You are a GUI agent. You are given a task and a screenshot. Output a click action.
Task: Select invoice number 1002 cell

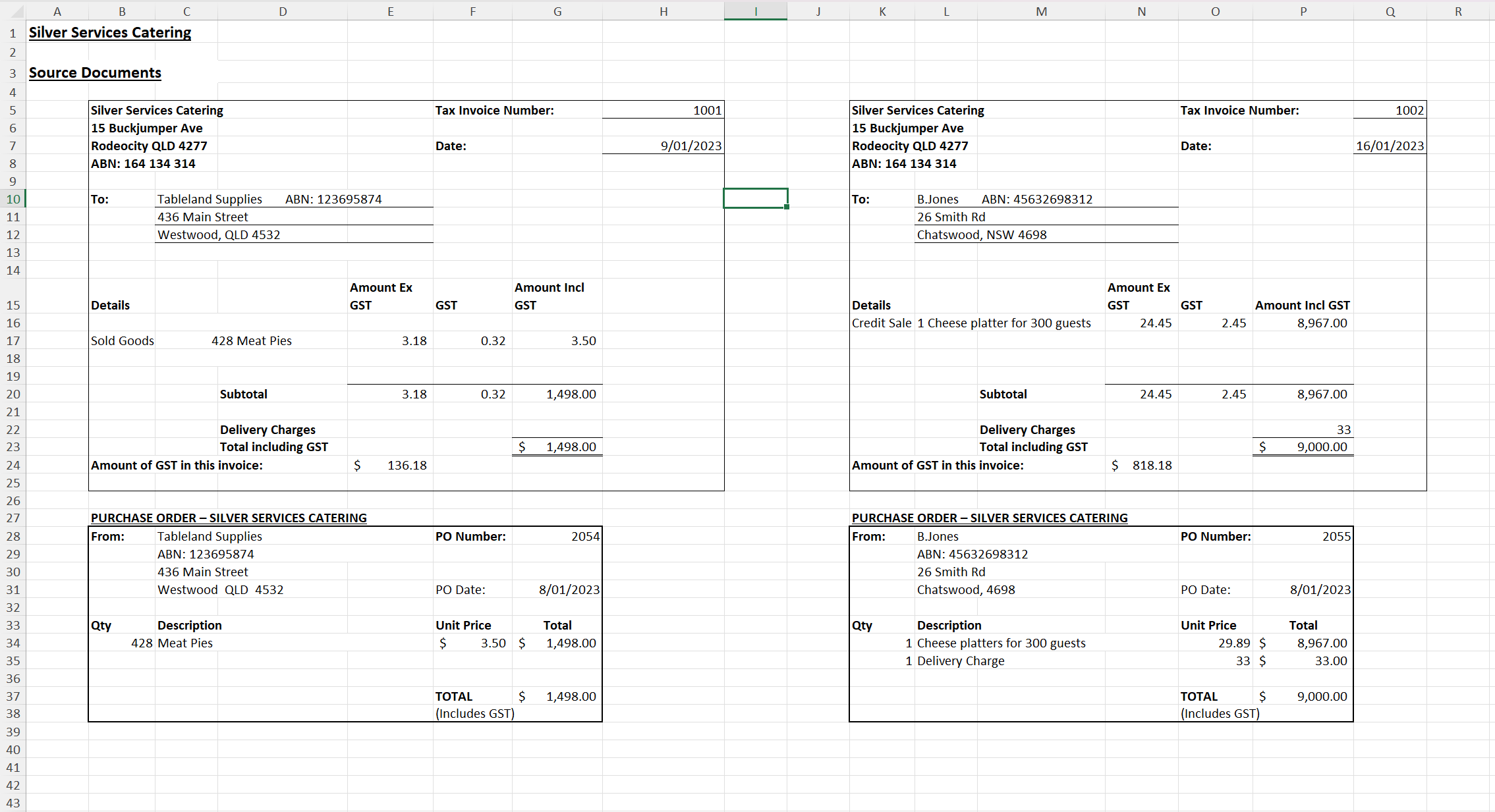click(1409, 110)
